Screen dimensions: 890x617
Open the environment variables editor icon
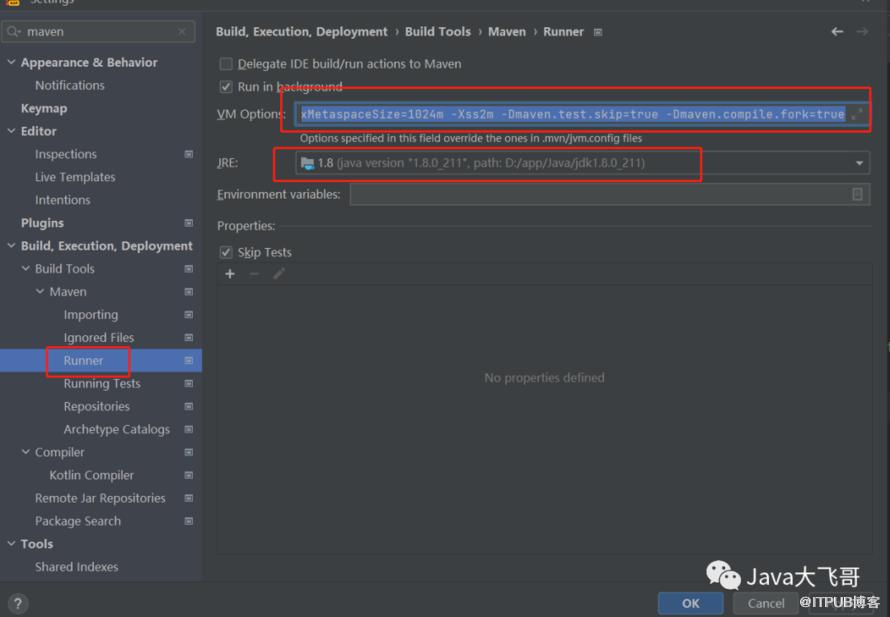(x=857, y=194)
